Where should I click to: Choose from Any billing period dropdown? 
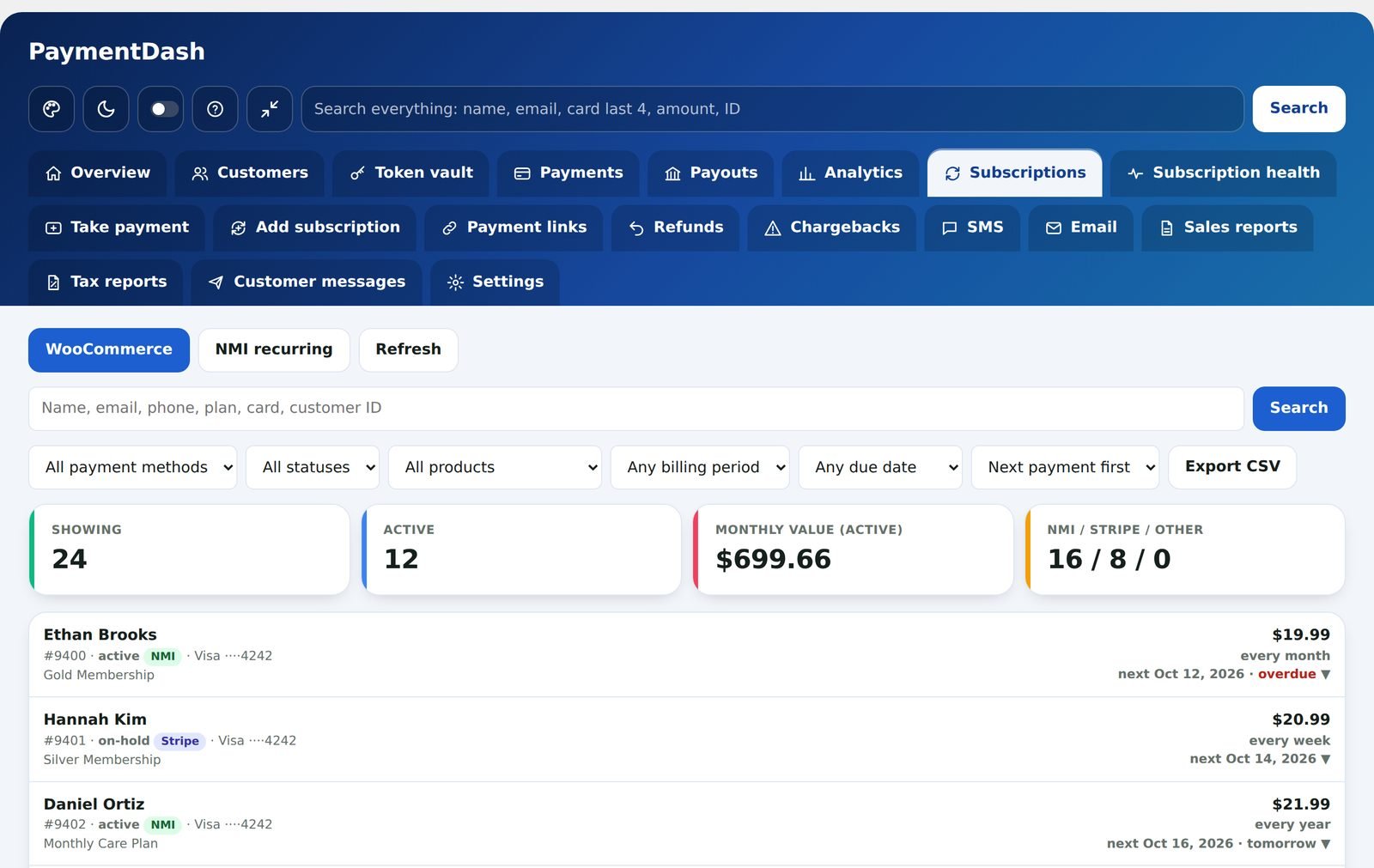pos(700,467)
